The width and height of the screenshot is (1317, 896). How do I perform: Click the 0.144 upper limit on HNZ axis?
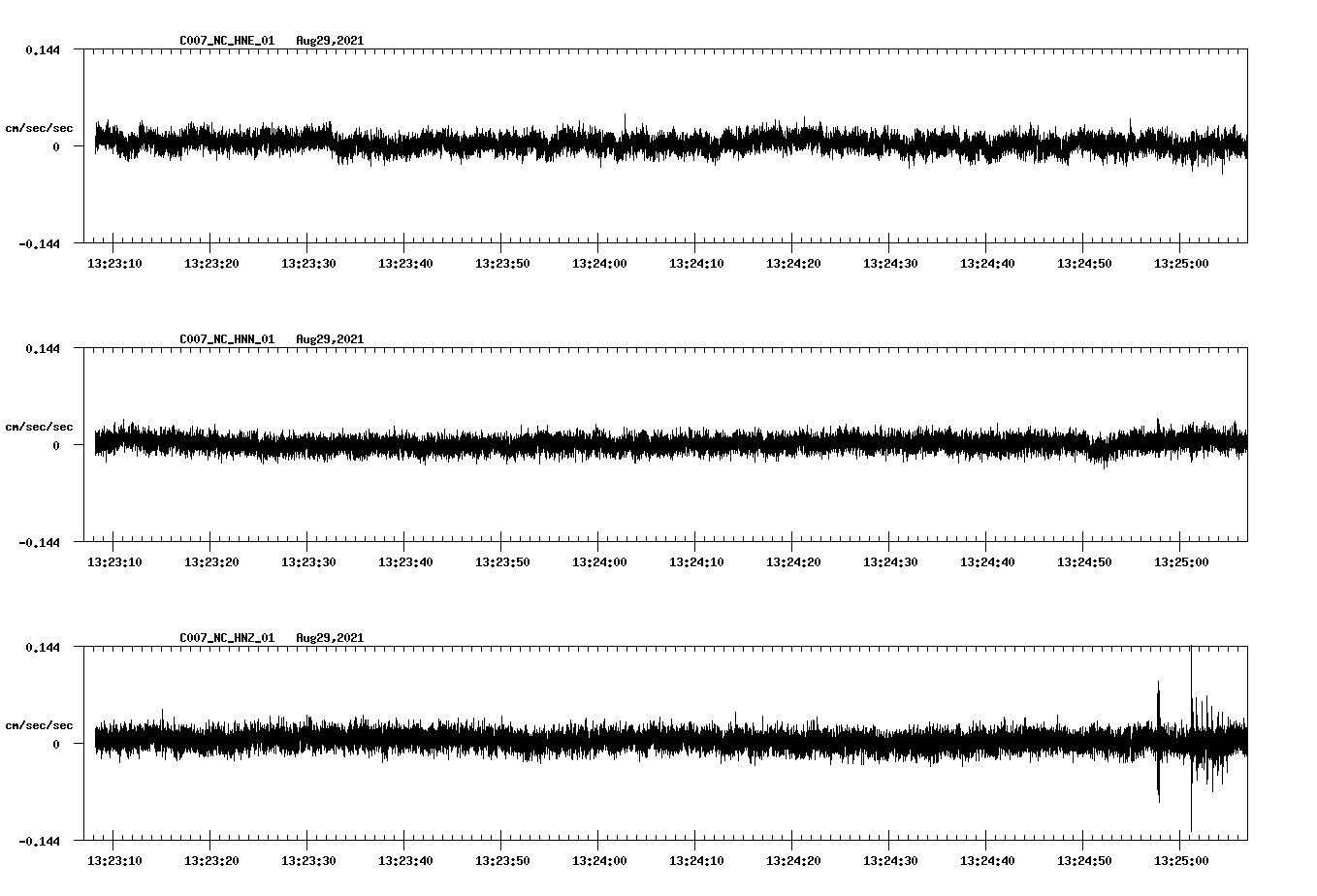coord(42,647)
